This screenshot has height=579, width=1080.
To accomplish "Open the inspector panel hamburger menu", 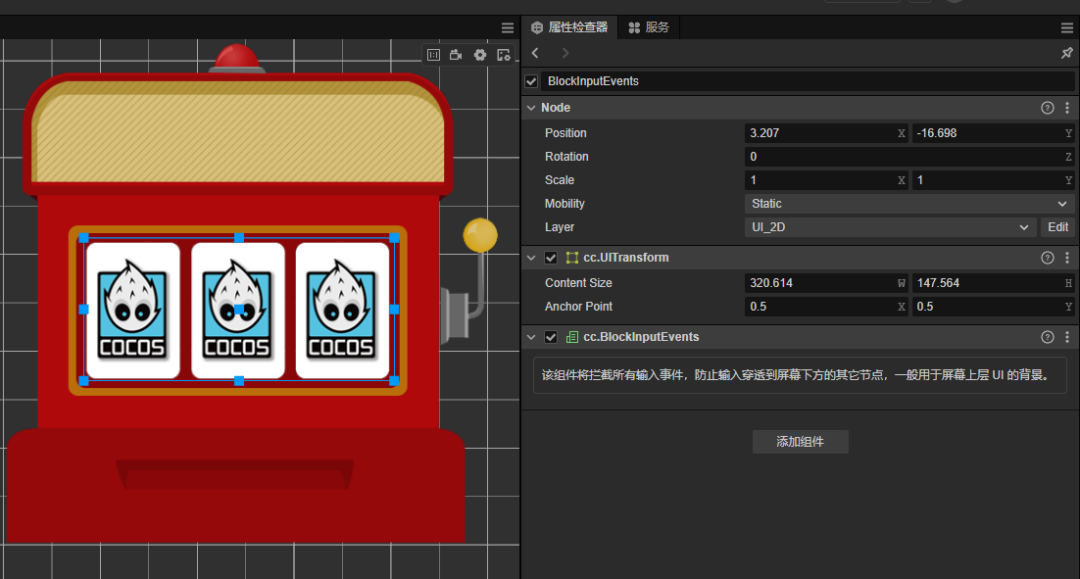I will pos(1067,28).
